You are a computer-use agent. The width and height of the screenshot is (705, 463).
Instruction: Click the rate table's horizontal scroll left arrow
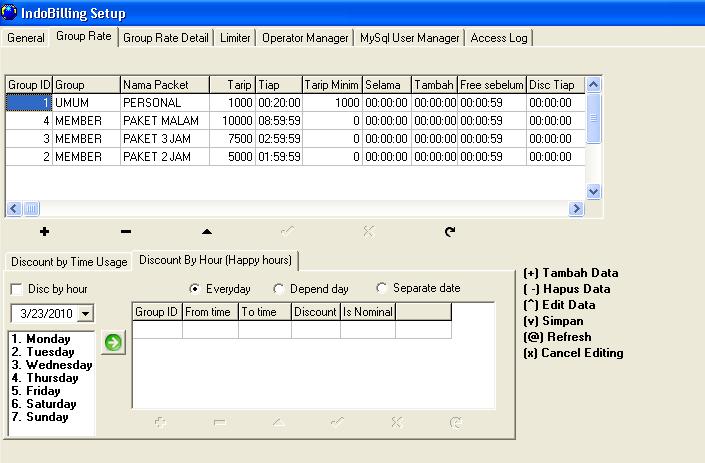[14, 209]
